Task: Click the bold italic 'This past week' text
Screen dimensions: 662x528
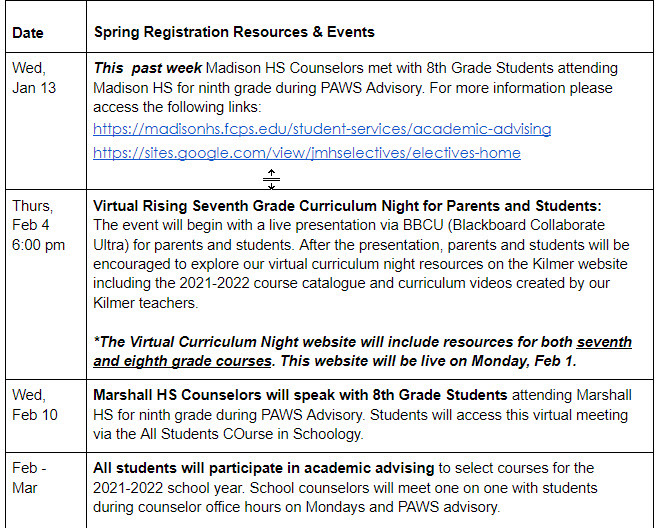Action: [147, 68]
